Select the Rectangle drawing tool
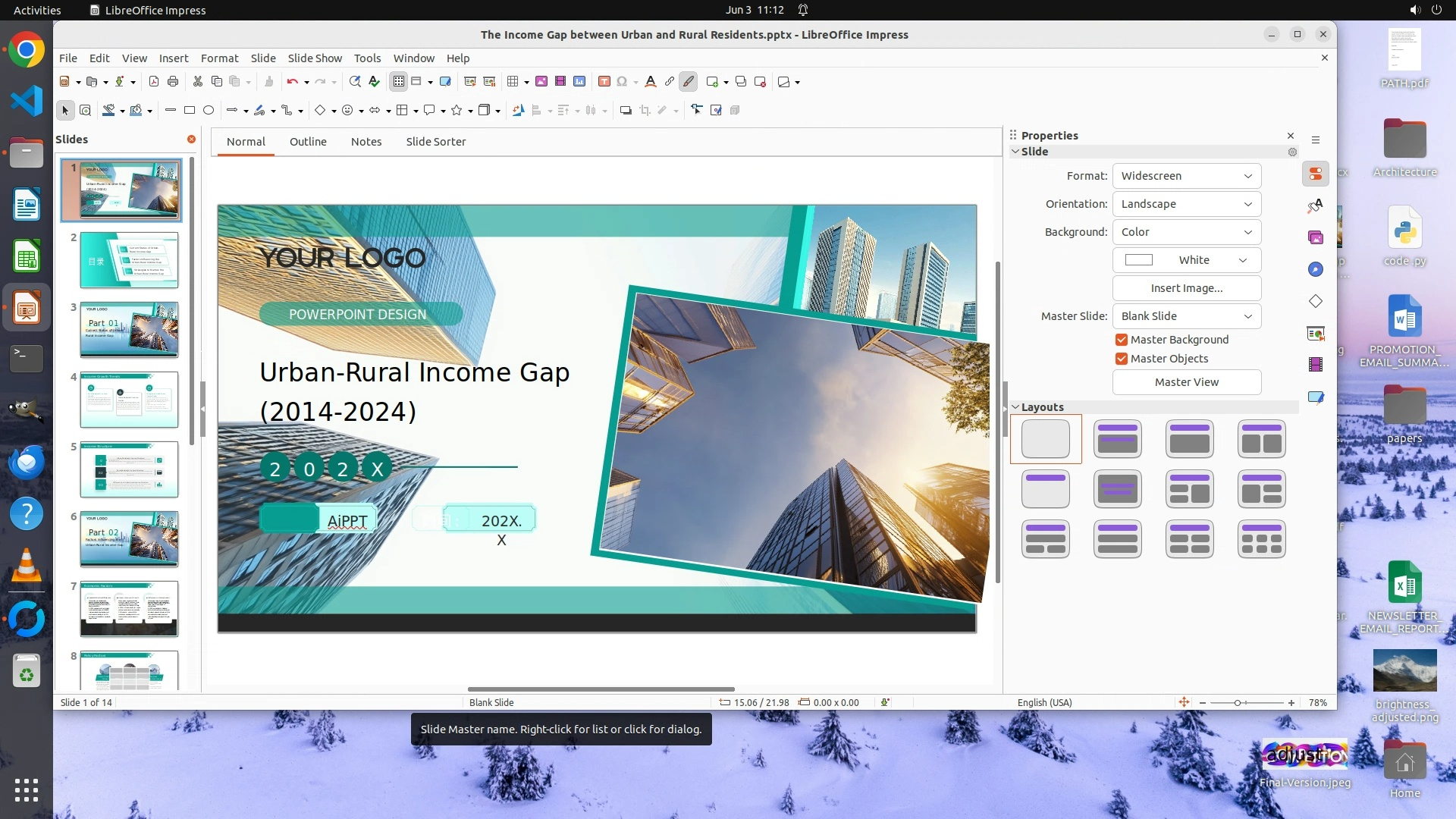Screen dimensions: 1456x819 point(190,111)
